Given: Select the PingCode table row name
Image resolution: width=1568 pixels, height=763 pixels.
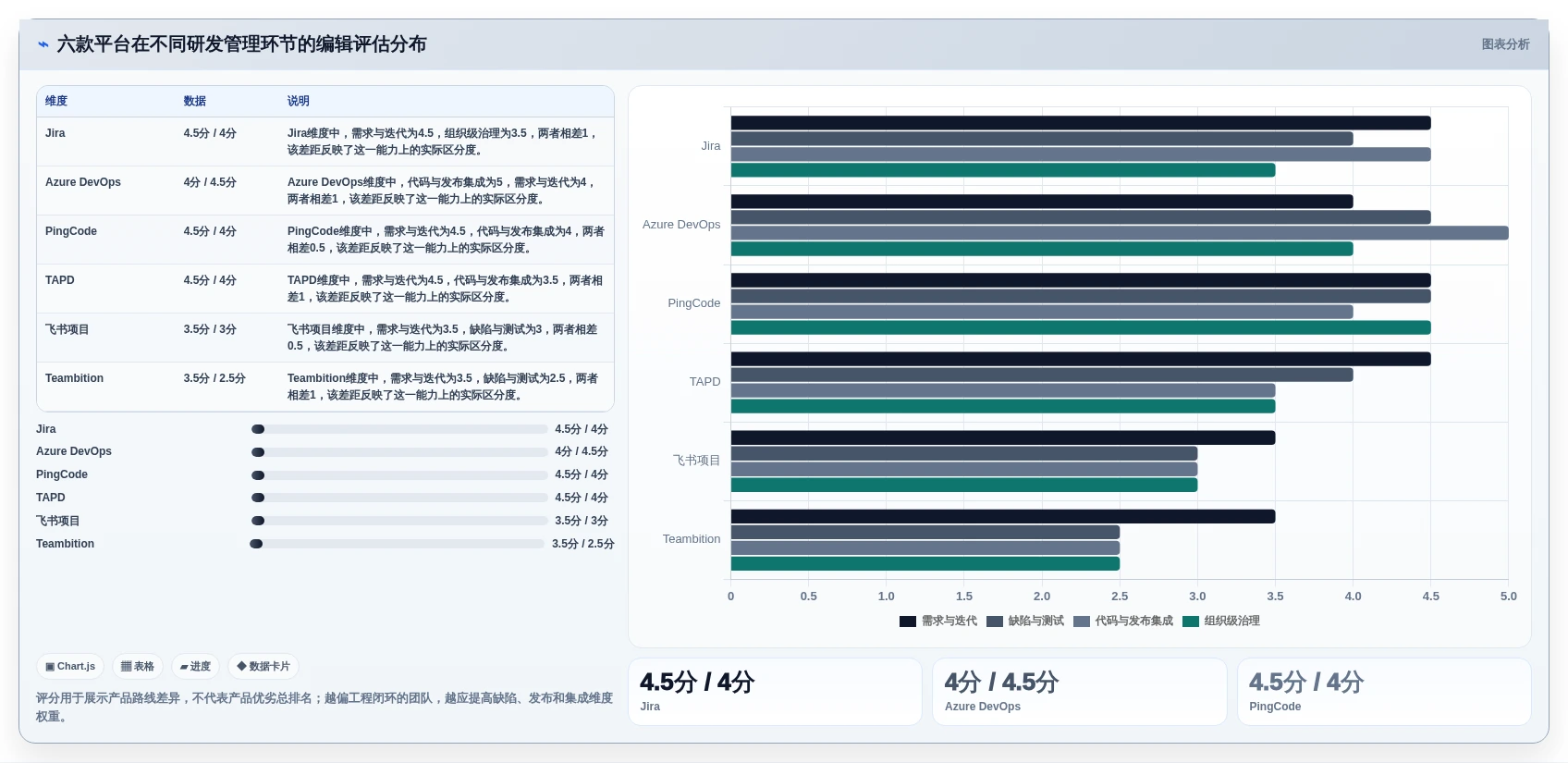Looking at the screenshot, I should (x=71, y=231).
